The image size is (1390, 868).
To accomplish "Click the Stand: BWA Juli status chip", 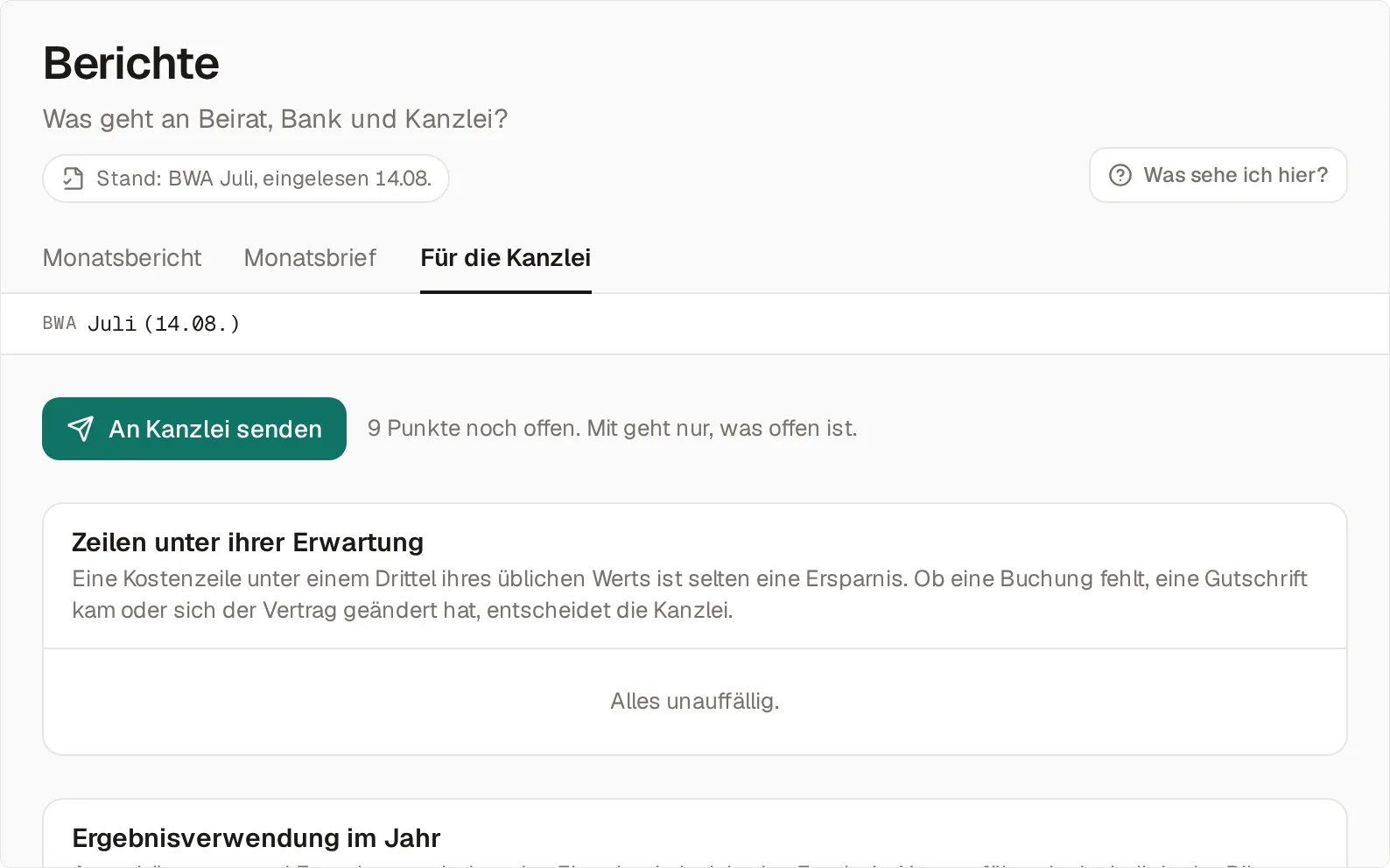I will click(x=246, y=178).
